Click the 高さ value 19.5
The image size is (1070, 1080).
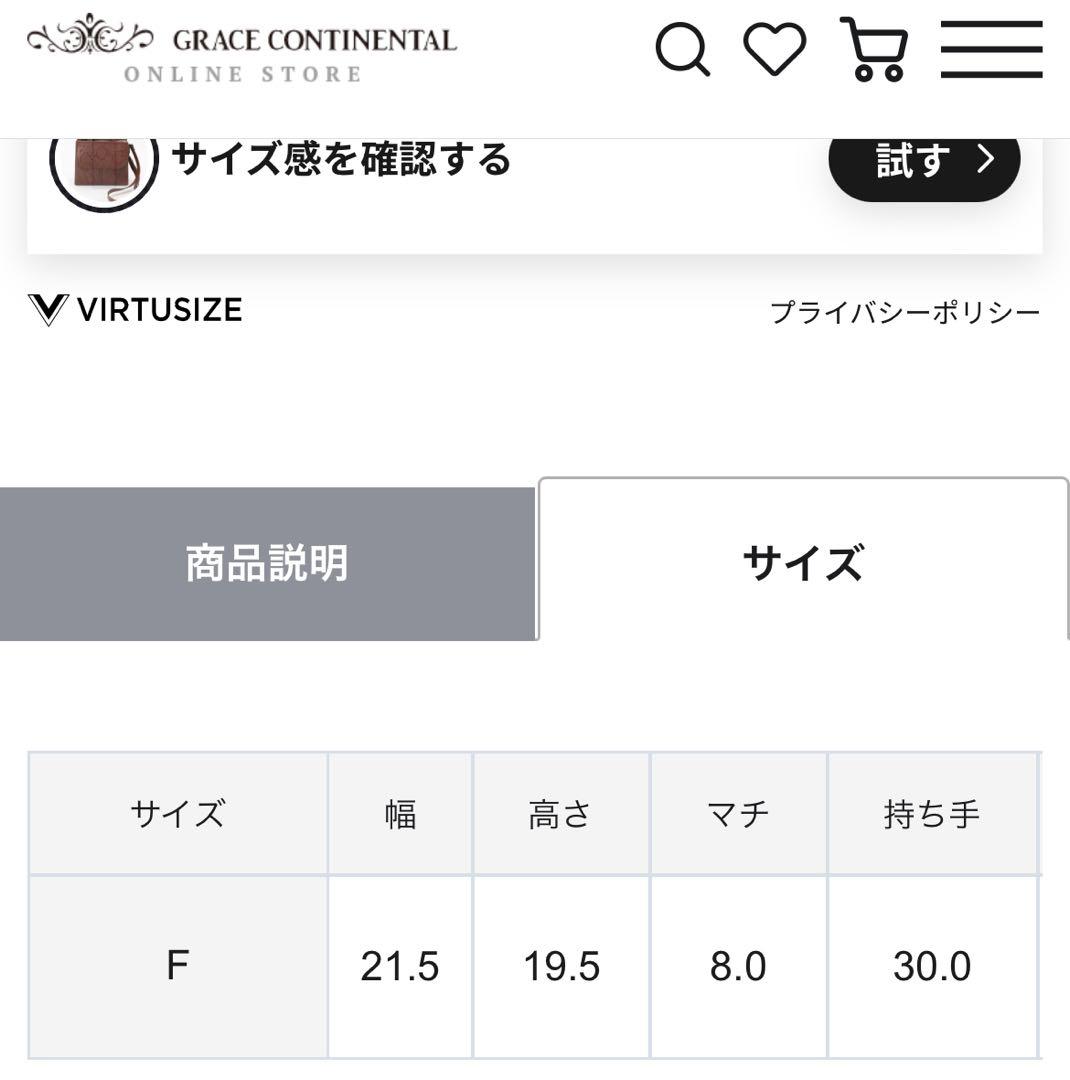tap(562, 966)
